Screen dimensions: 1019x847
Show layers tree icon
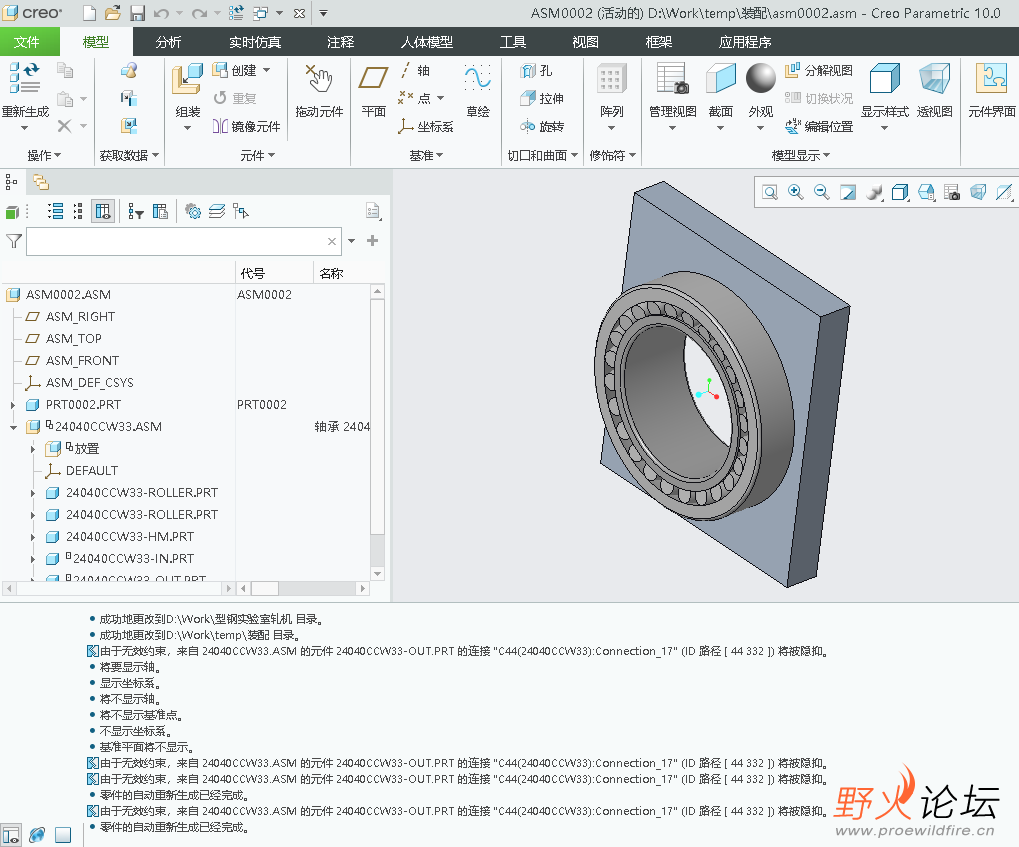(x=217, y=211)
